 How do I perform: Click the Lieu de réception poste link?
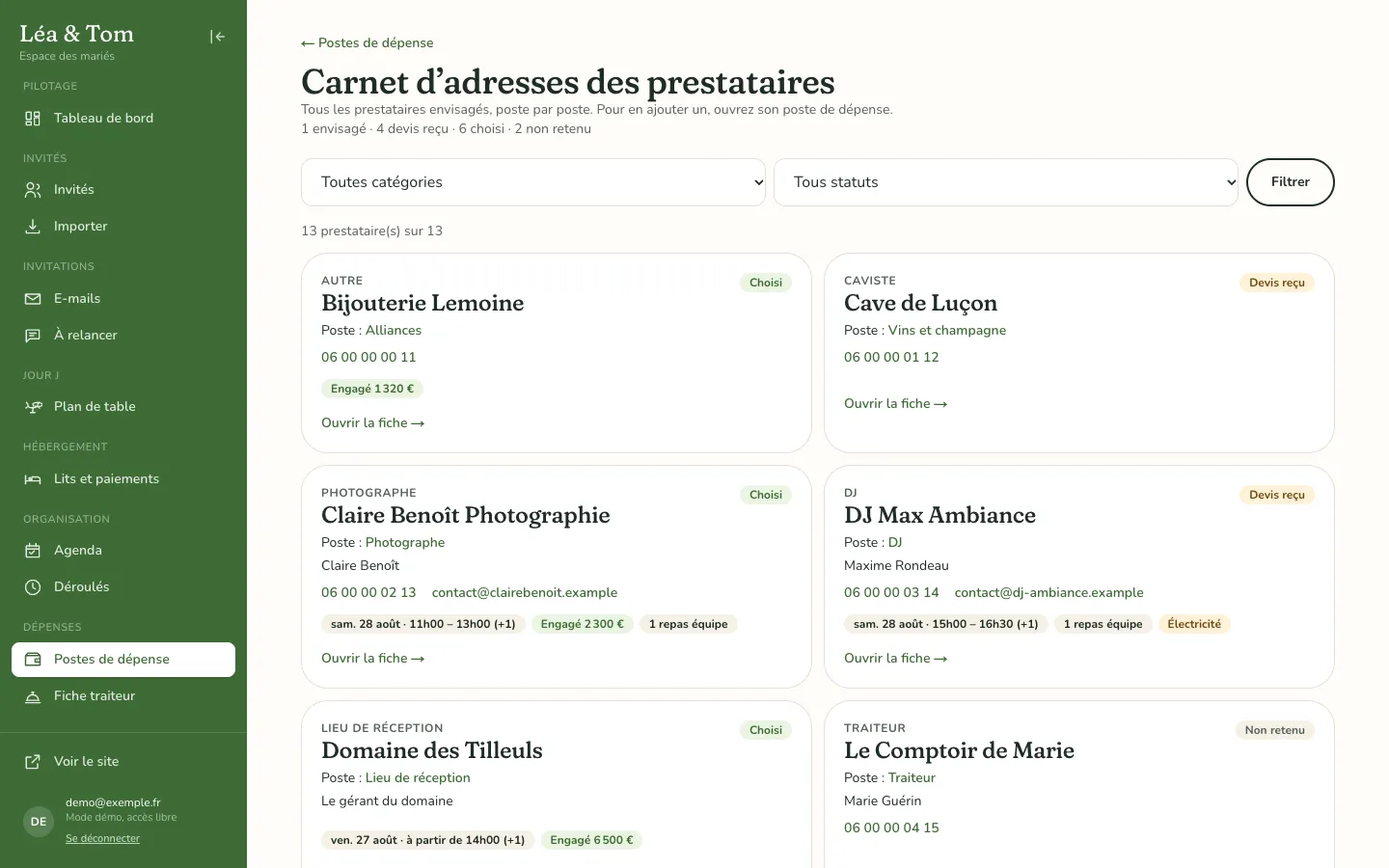pyautogui.click(x=418, y=778)
